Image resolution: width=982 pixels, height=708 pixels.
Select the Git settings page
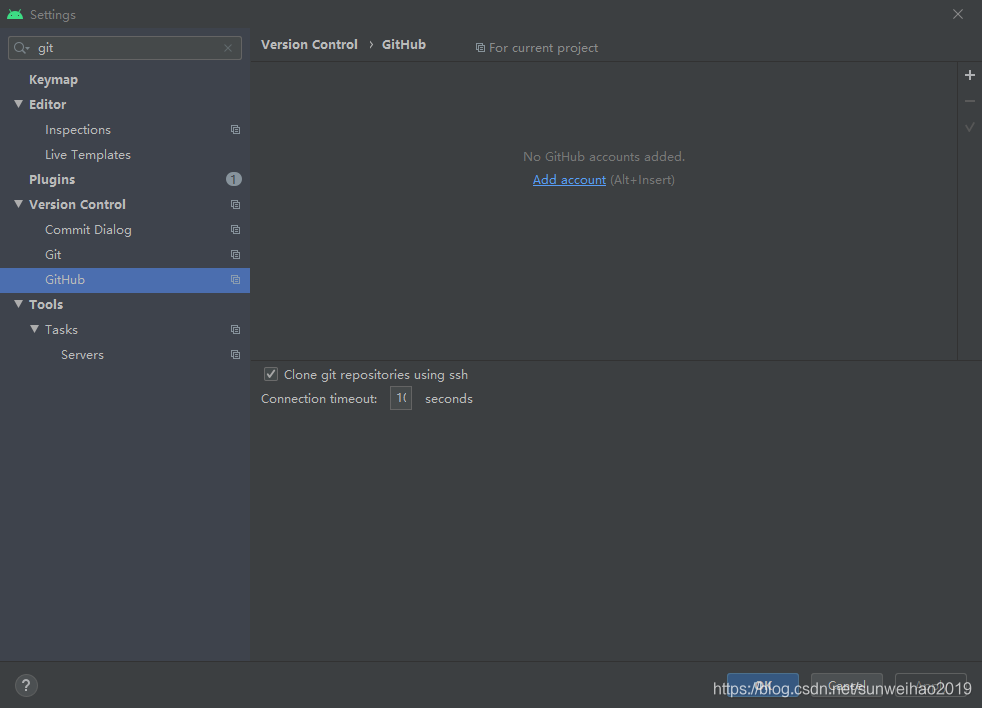click(x=53, y=254)
